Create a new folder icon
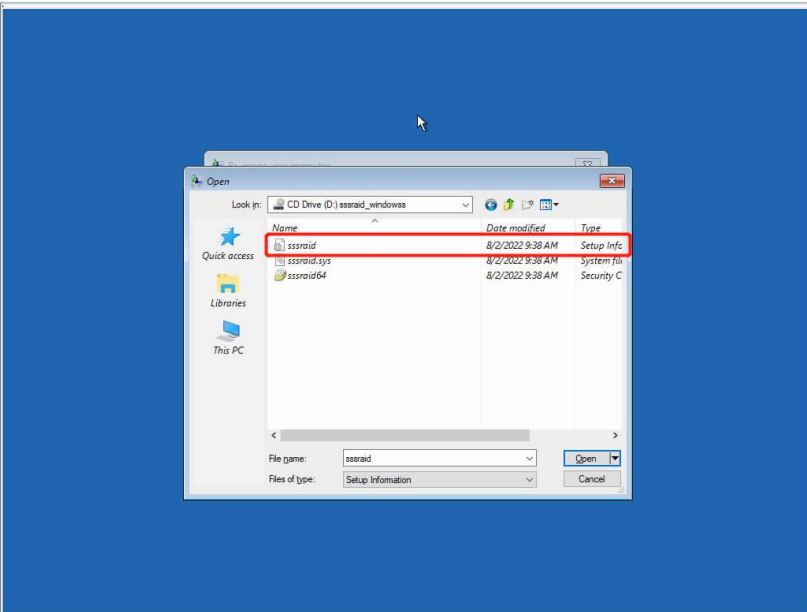This screenshot has height=612, width=807. point(527,205)
